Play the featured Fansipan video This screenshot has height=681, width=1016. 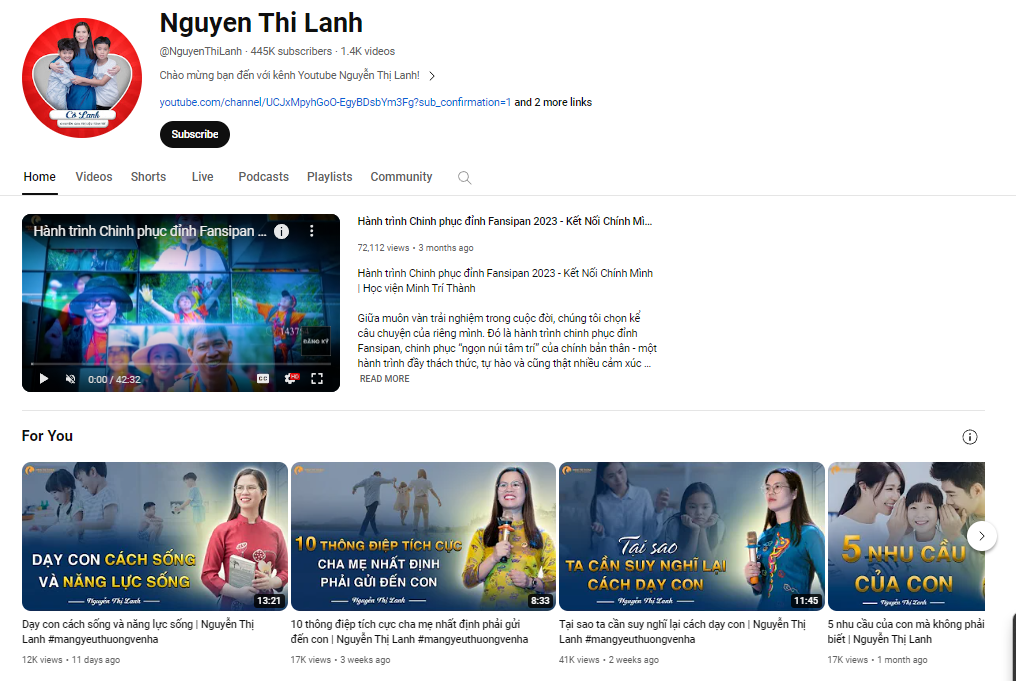pyautogui.click(x=43, y=379)
